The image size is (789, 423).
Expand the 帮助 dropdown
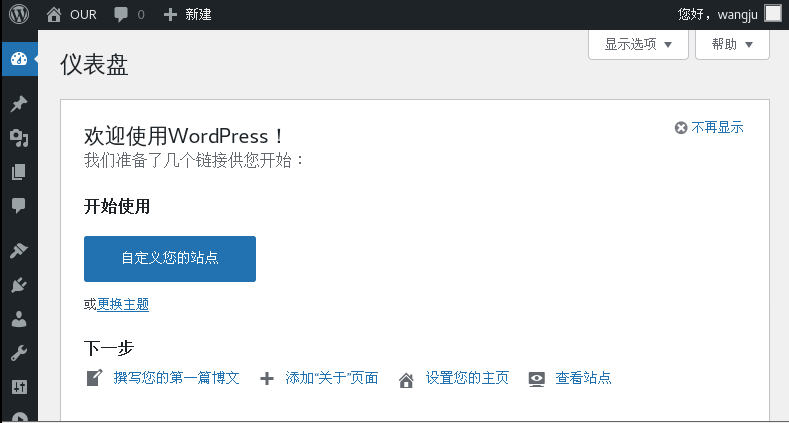click(732, 44)
